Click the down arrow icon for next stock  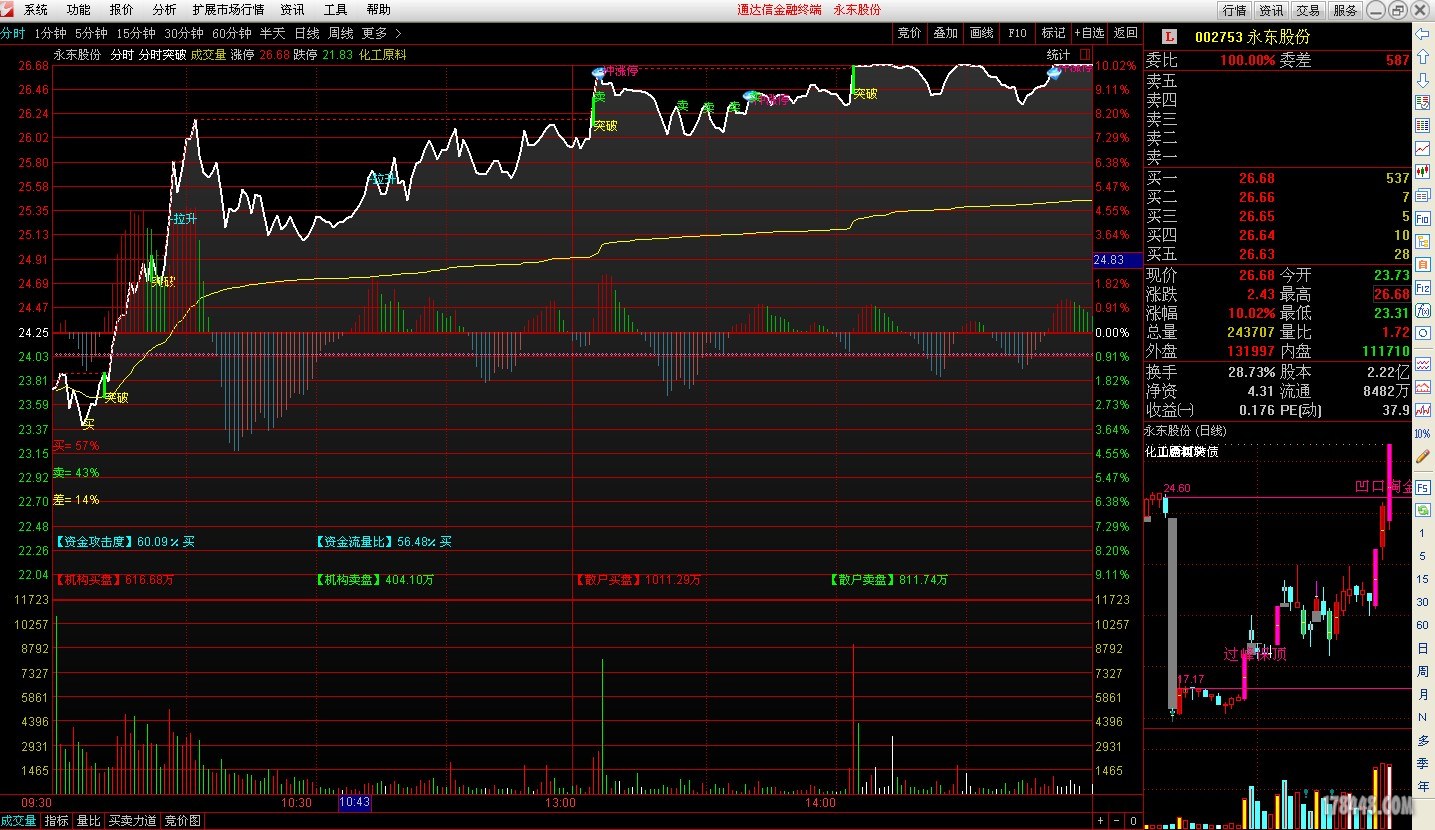(1422, 80)
